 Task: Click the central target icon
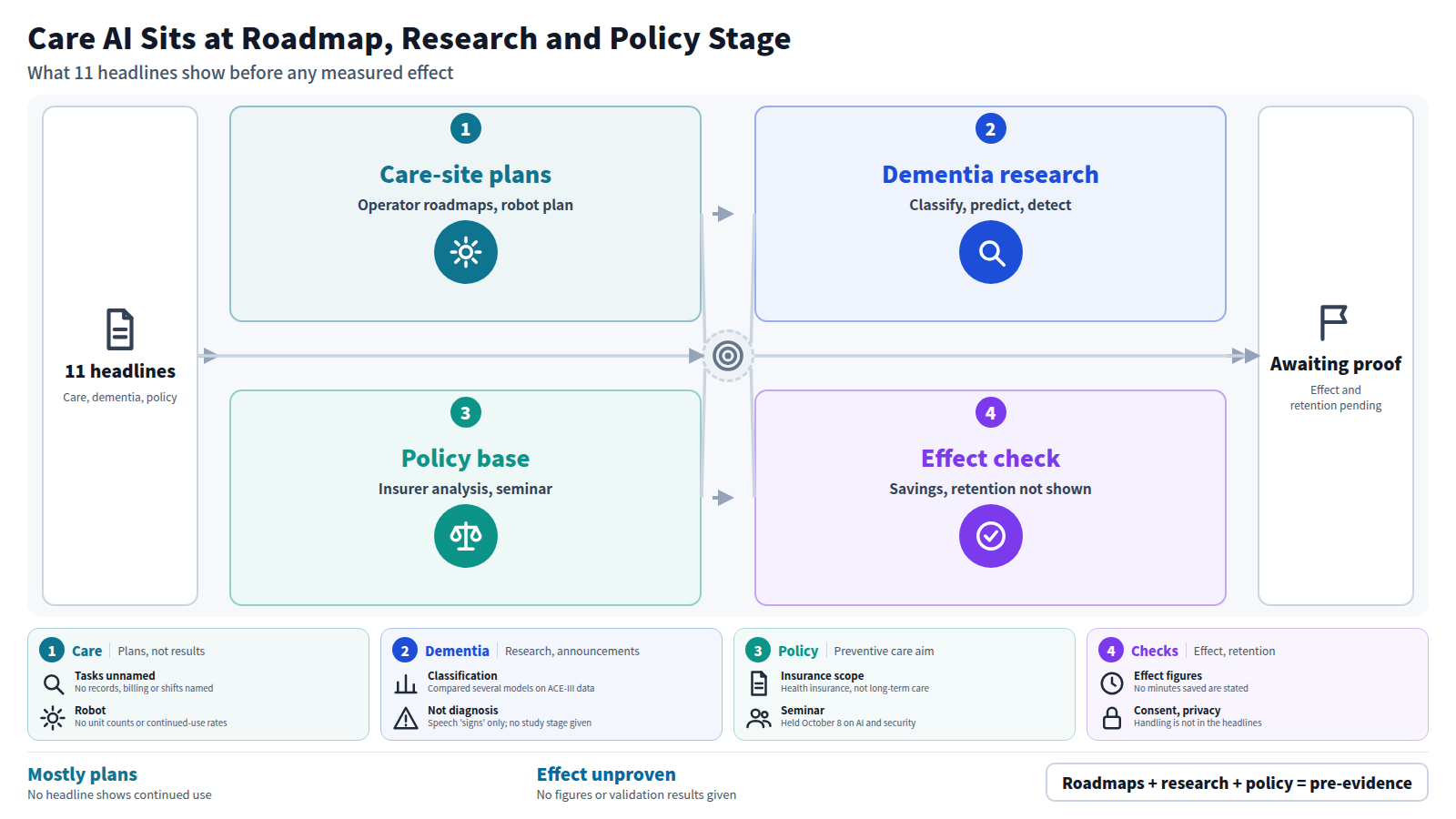point(728,356)
